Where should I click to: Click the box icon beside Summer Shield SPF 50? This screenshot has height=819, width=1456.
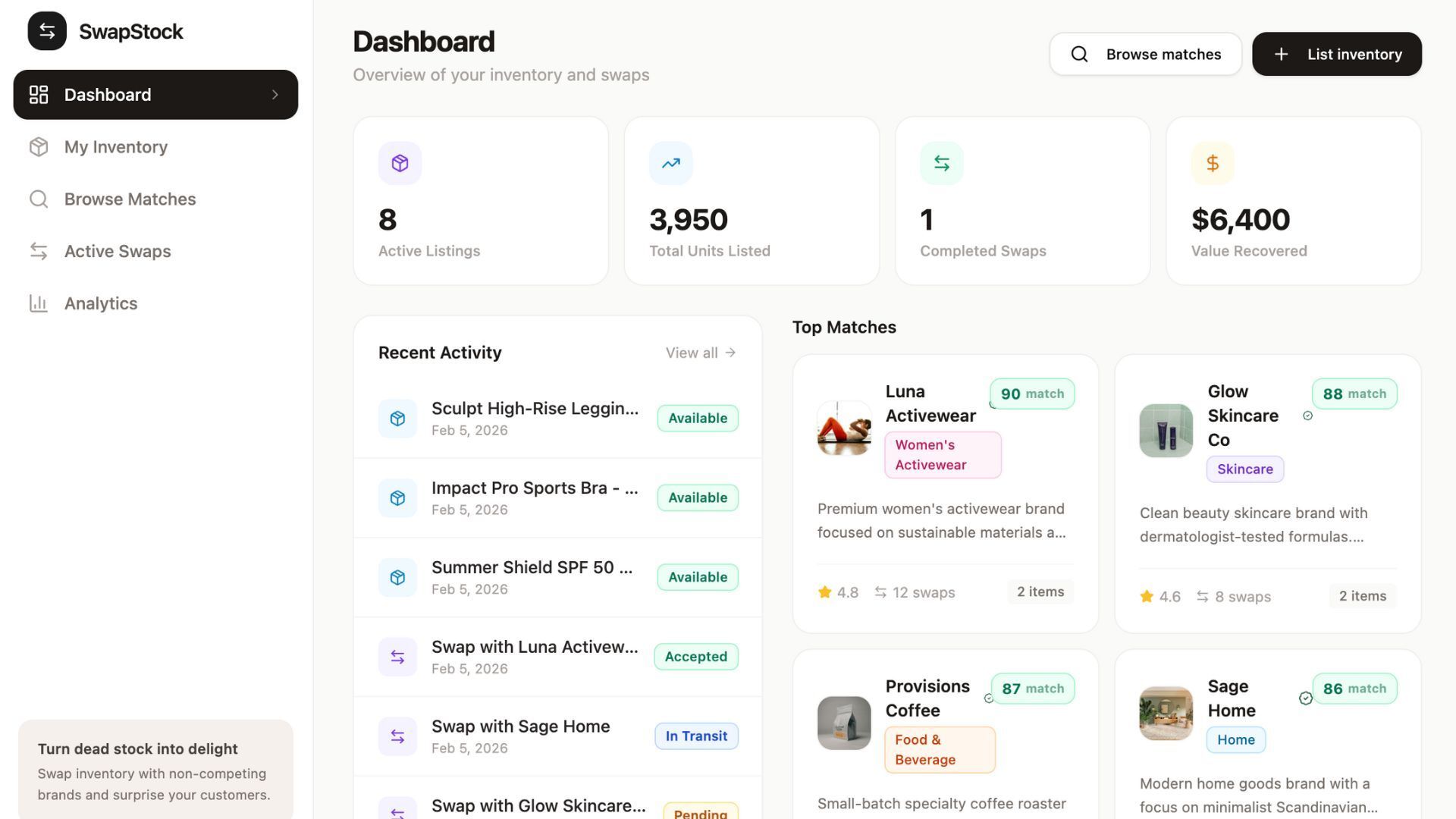click(397, 578)
